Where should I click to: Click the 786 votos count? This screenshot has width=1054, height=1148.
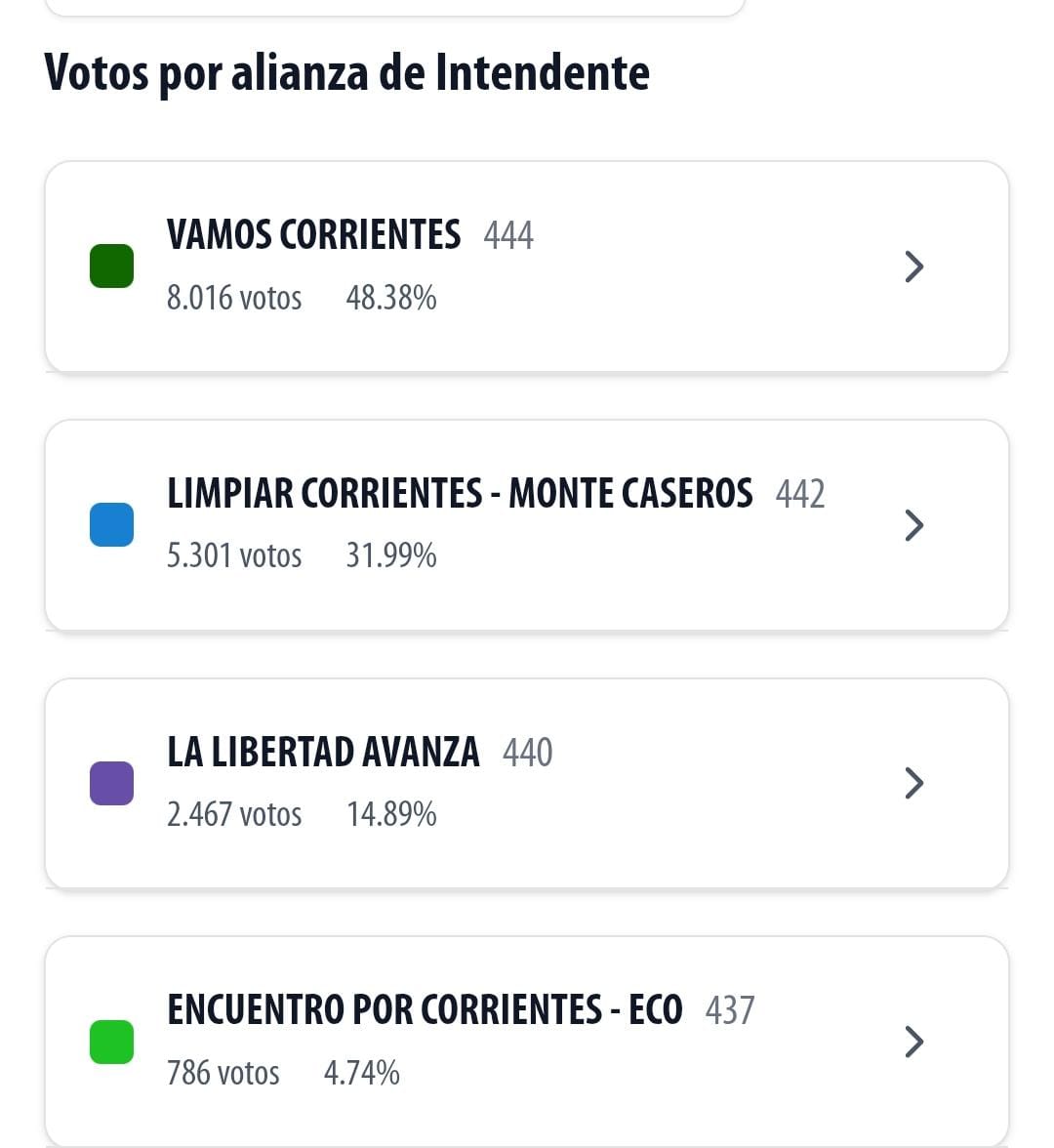click(223, 1073)
